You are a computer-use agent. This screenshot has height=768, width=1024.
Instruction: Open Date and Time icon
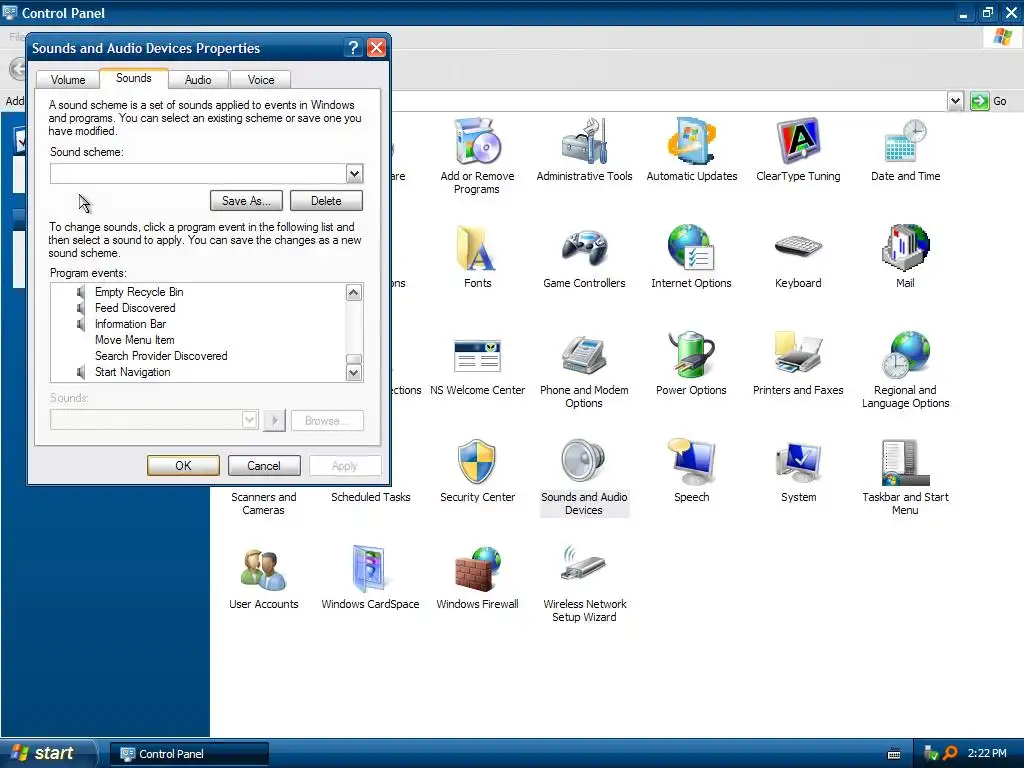click(905, 142)
